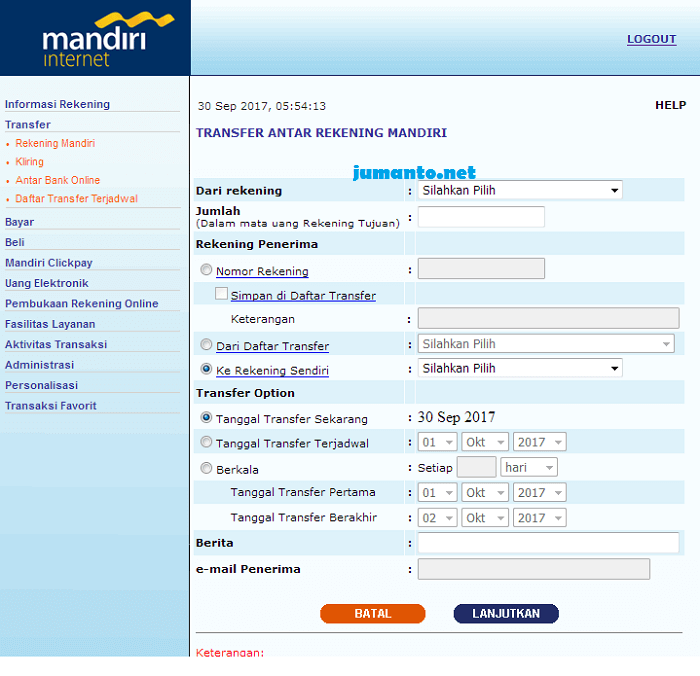This screenshot has height=676, width=700.
Task: Open the Tanggal Transfer Pertama month dropdown
Action: (x=485, y=492)
